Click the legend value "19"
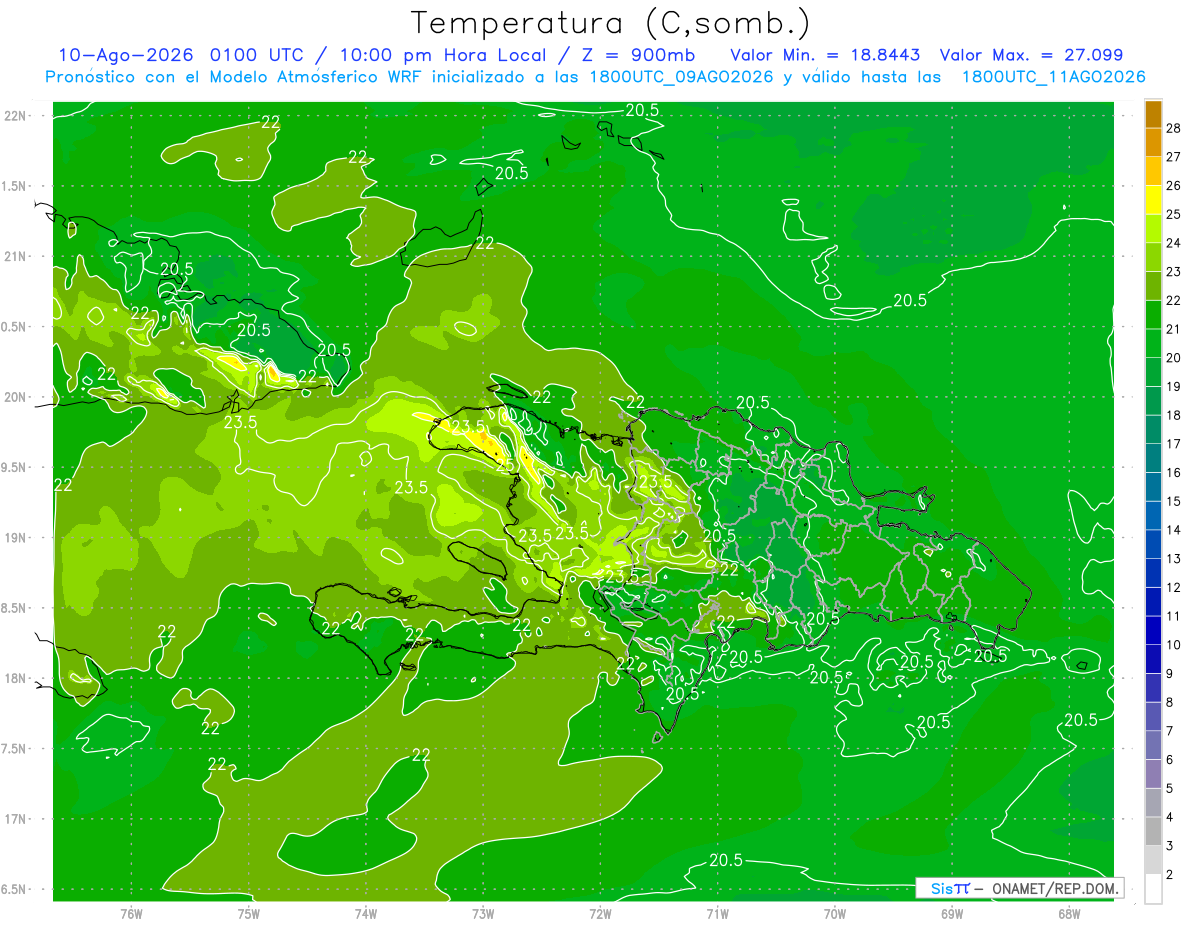 pos(1174,386)
